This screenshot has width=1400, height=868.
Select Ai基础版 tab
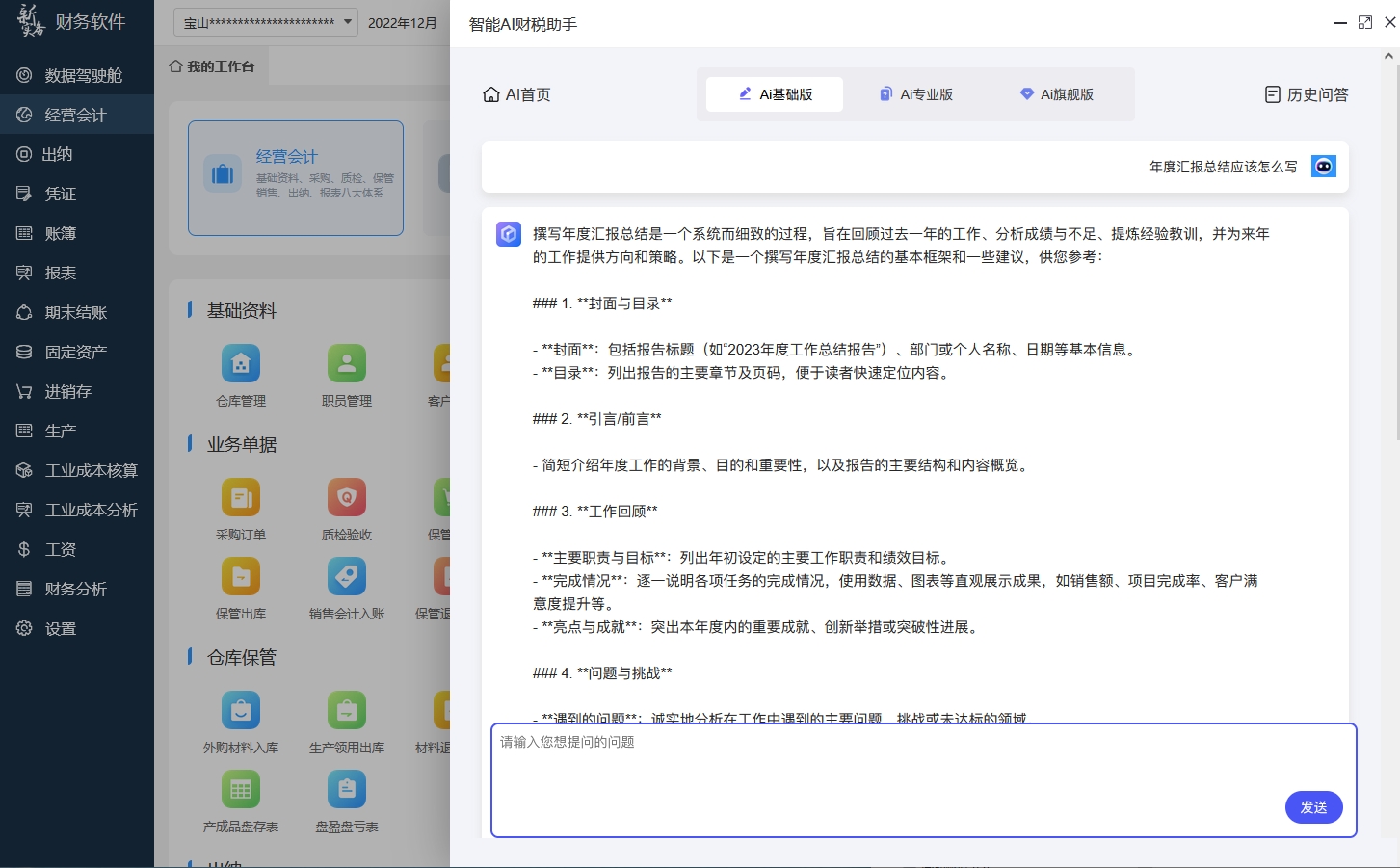[x=775, y=94]
